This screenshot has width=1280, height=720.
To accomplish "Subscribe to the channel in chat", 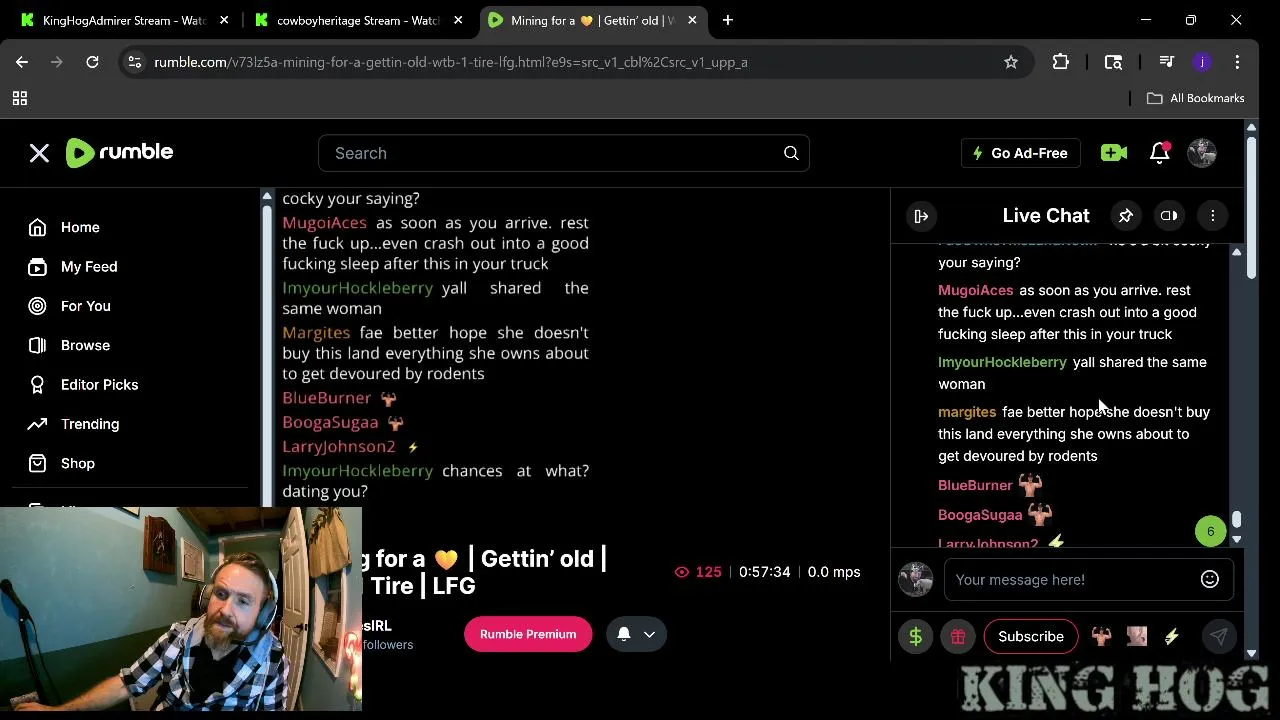I will tap(1031, 636).
